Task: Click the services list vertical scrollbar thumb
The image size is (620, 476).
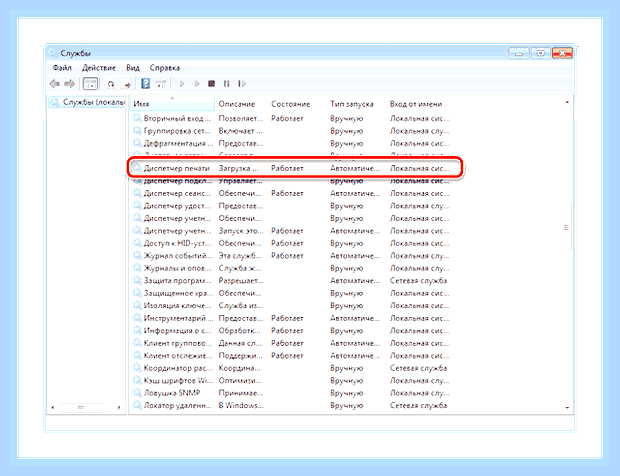Action: coord(567,228)
